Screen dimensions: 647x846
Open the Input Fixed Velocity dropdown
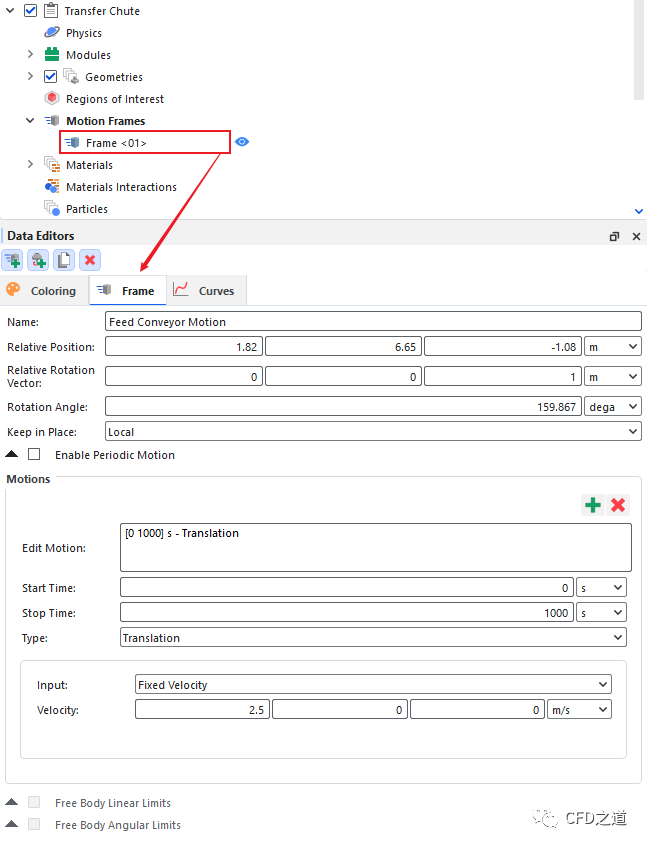click(x=372, y=685)
